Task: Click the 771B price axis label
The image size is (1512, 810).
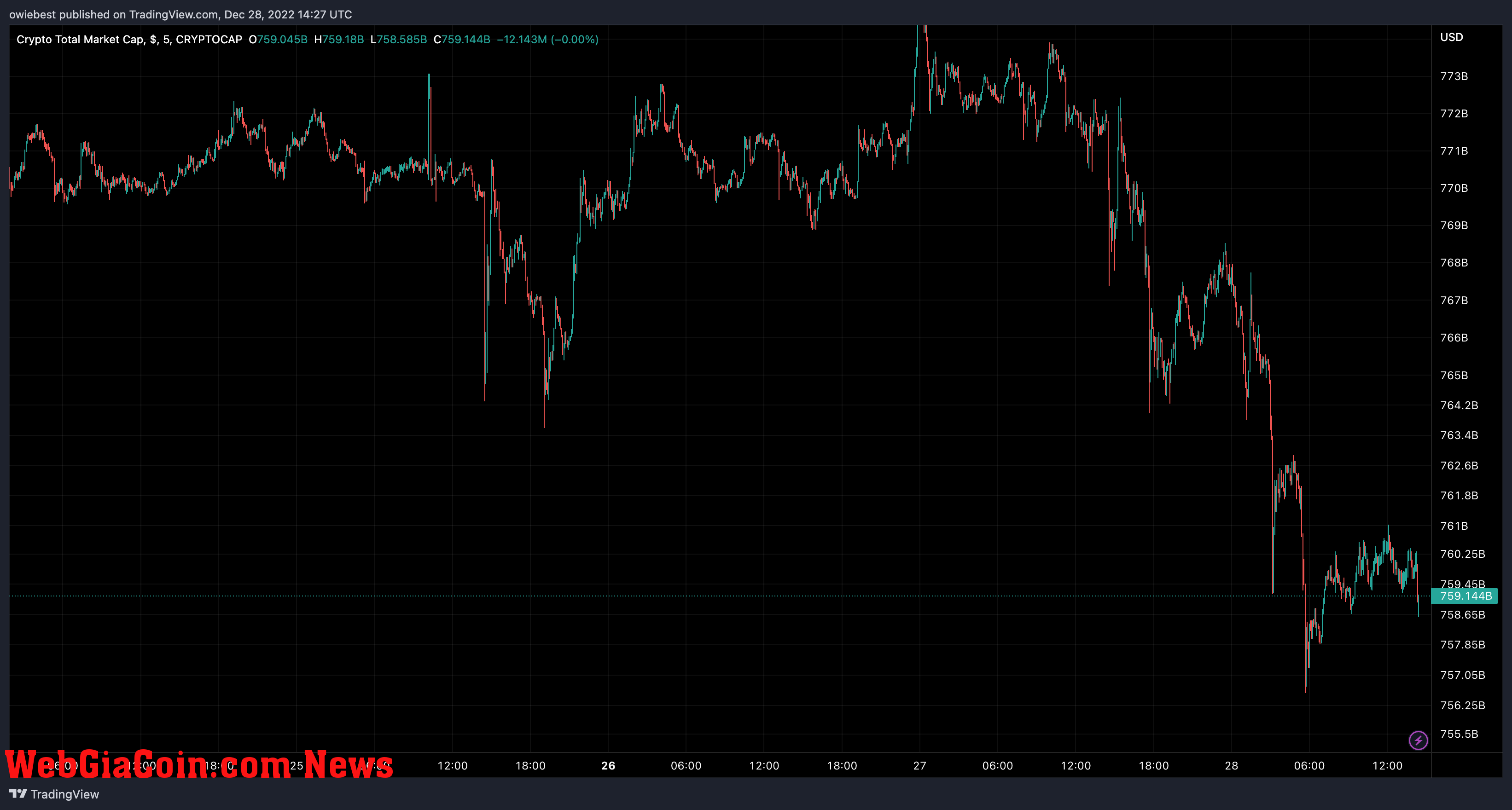Action: [x=1454, y=151]
